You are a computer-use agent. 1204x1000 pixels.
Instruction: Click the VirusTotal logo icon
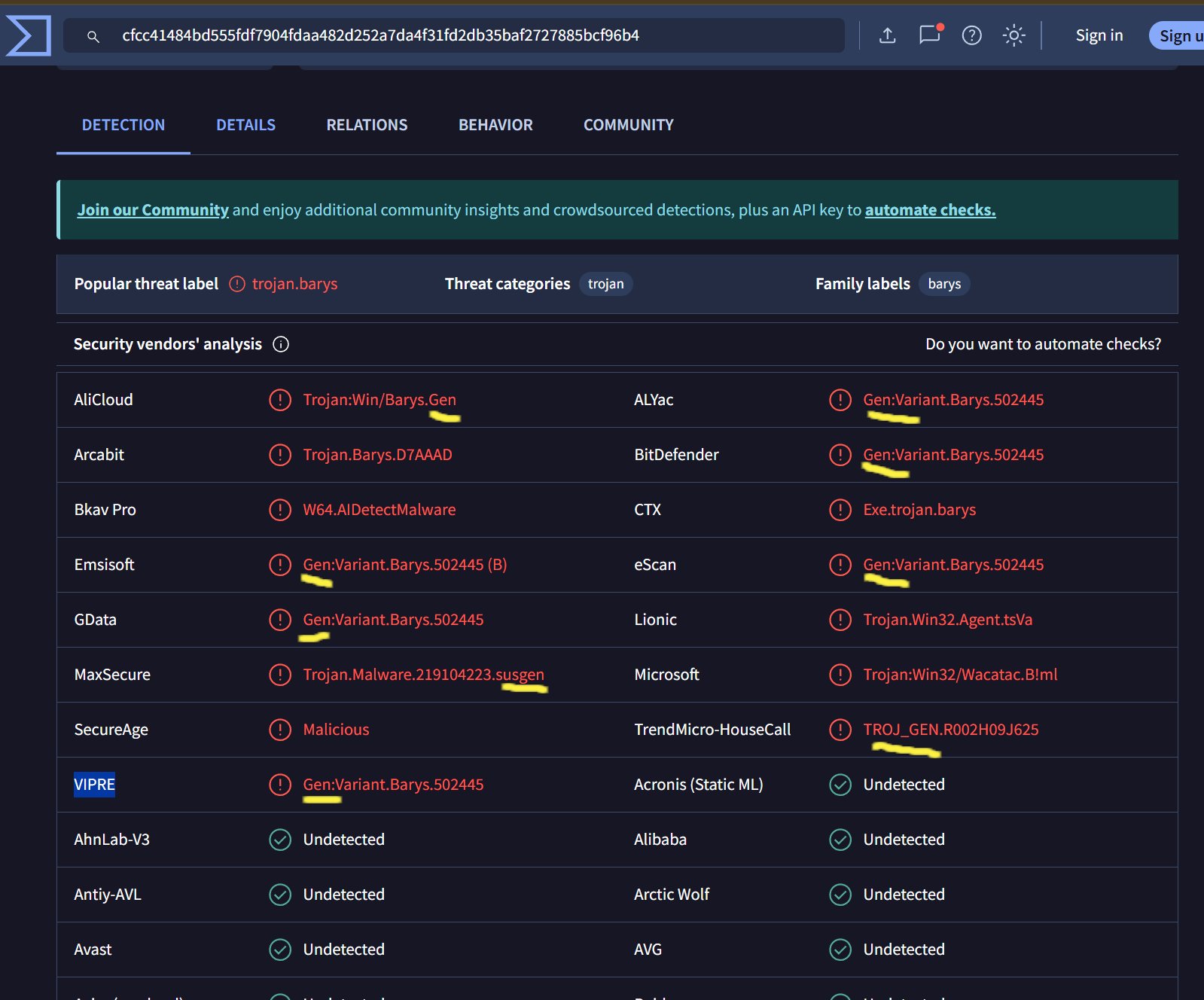click(29, 35)
